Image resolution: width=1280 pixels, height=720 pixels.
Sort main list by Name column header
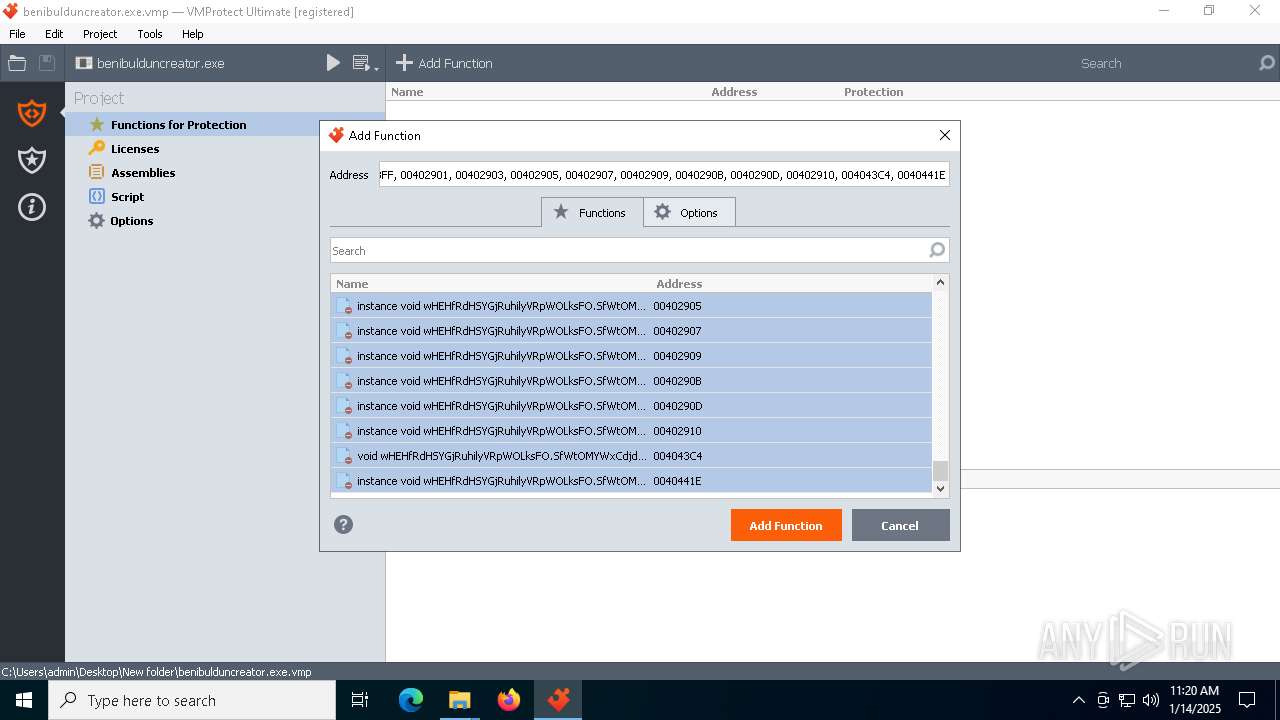(407, 92)
